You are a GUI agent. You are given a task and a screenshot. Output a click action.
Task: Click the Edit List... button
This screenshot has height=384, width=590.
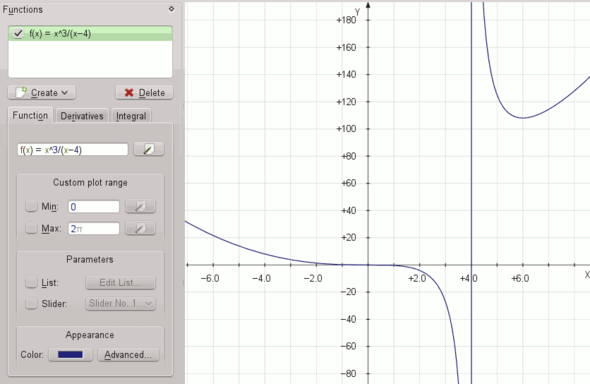(x=120, y=282)
